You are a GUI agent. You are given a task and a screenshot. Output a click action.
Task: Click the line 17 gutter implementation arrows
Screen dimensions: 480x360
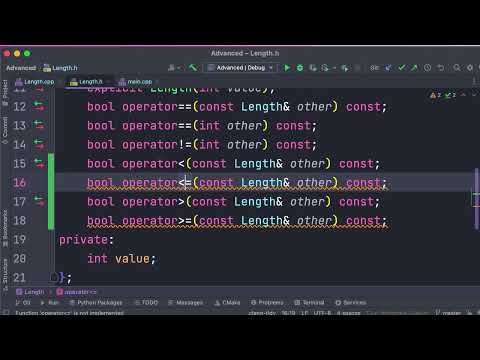point(39,201)
